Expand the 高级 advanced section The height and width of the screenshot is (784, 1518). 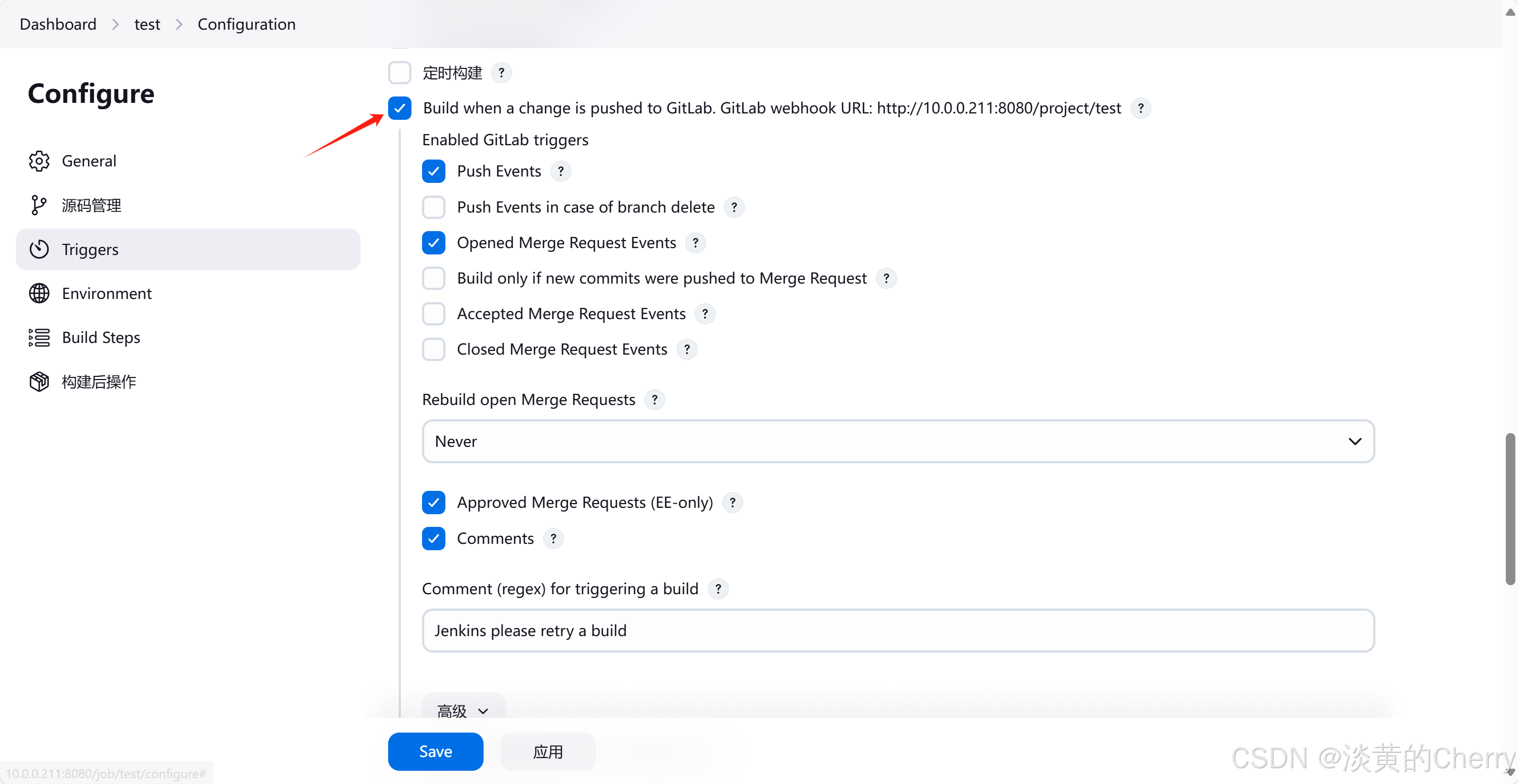(463, 710)
